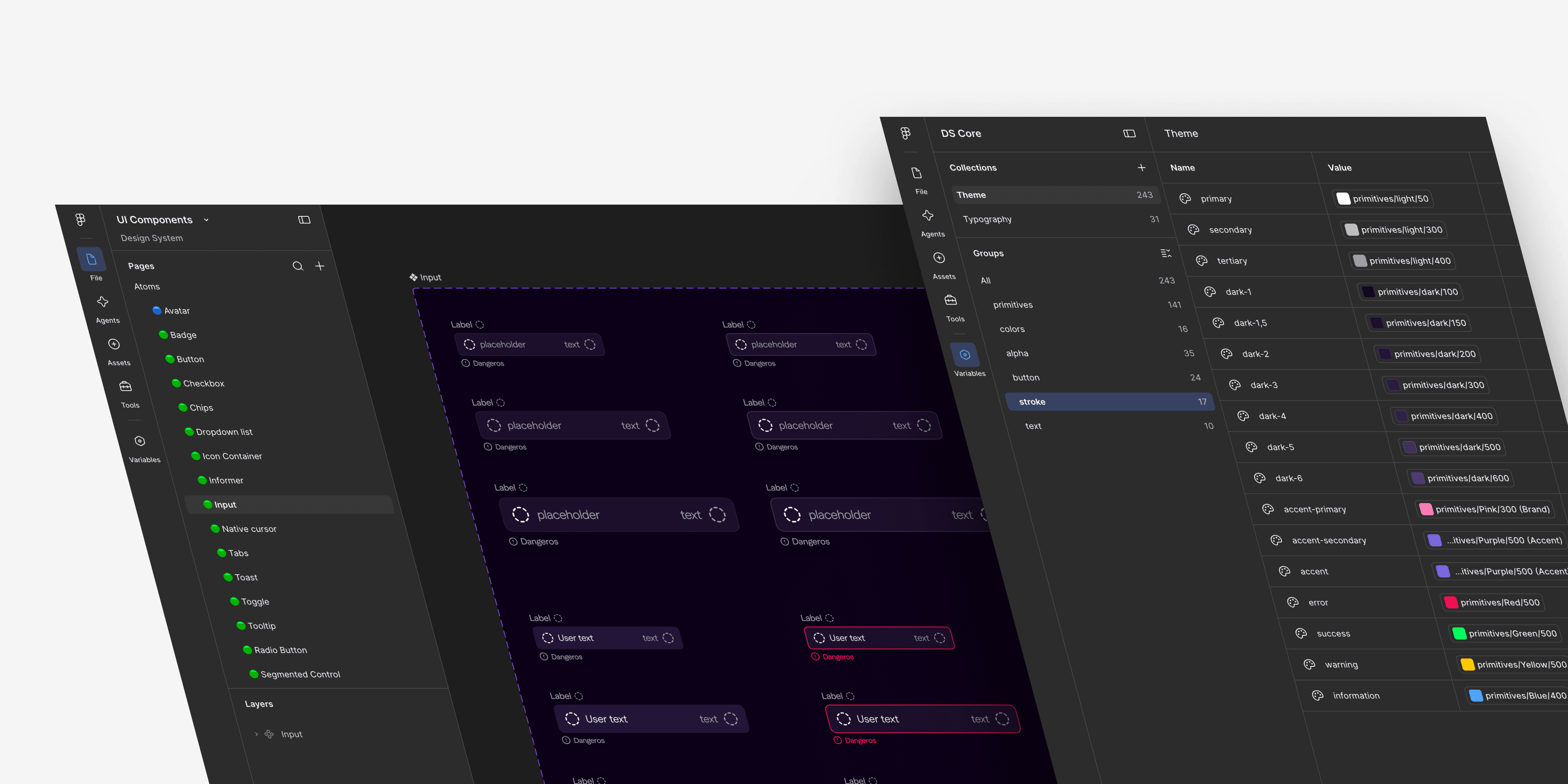Click component icon beside Input frame title
The height and width of the screenshot is (784, 1568).
coord(414,277)
